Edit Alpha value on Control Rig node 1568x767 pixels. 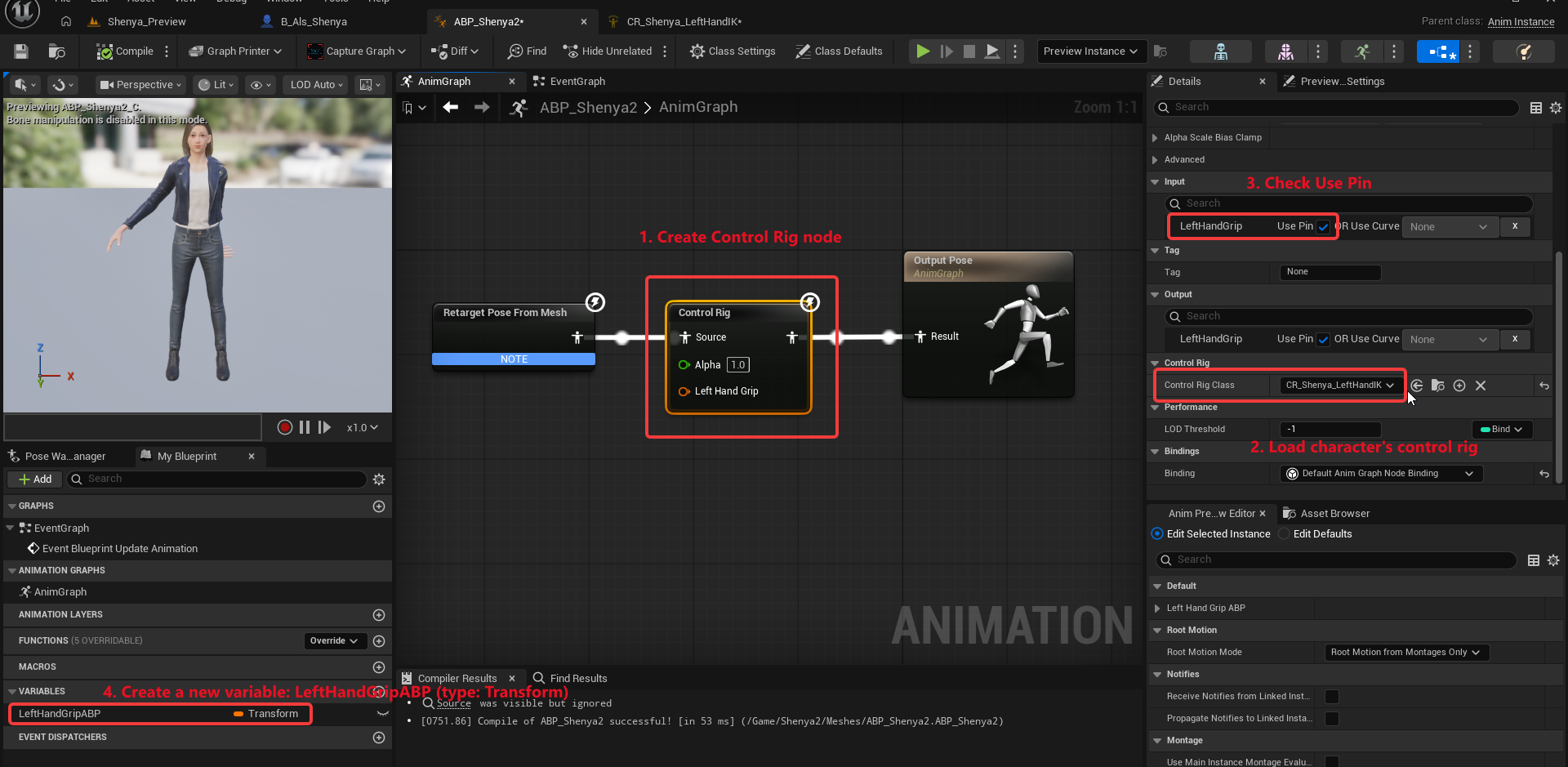tap(738, 365)
